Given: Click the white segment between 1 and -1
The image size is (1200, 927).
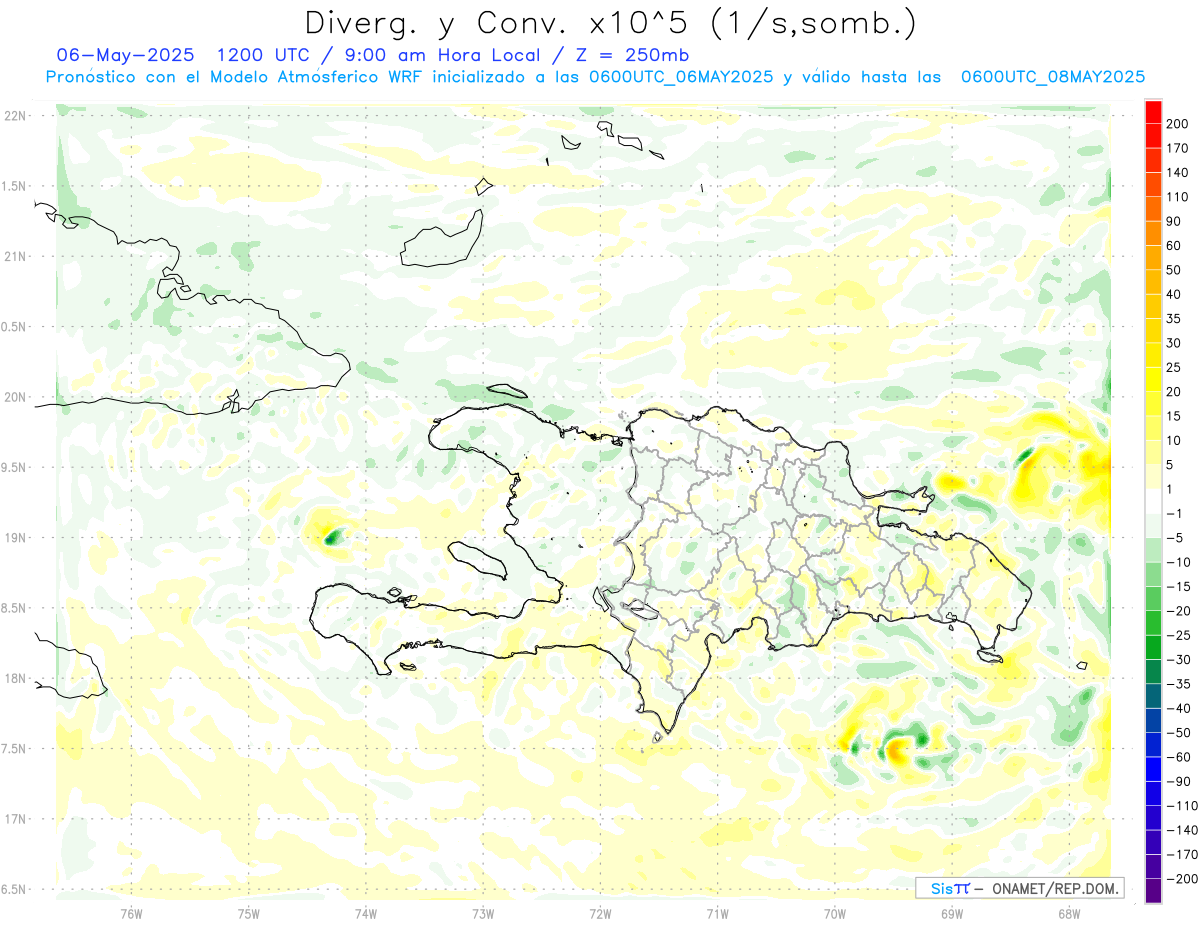Looking at the screenshot, I should [x=1153, y=501].
